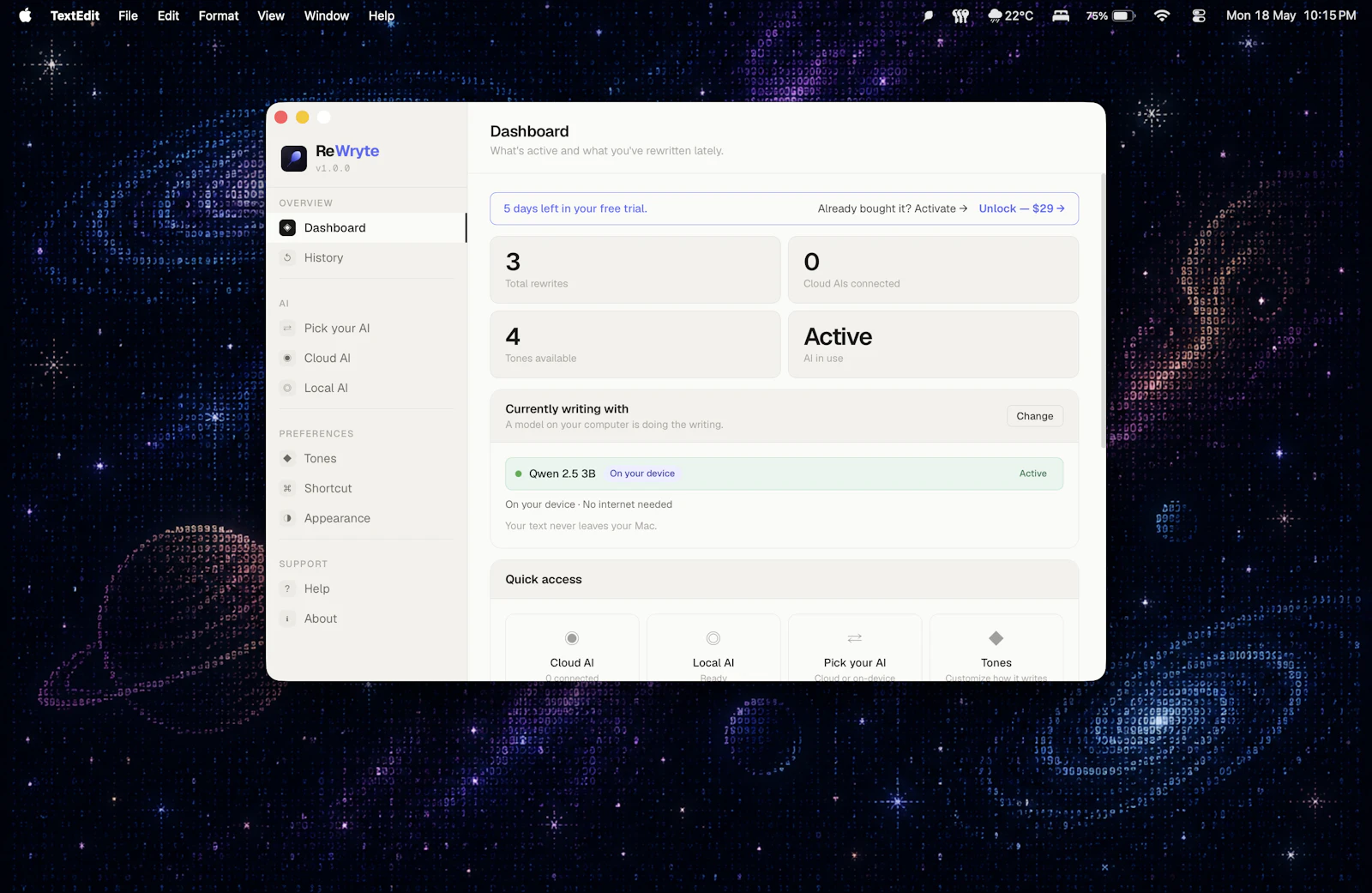Click the bed-shaped menu bar icon
Image resolution: width=1372 pixels, height=893 pixels.
click(x=1061, y=15)
